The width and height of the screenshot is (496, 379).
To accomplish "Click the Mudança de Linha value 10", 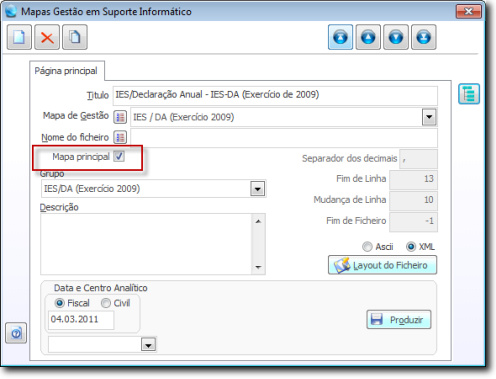I will (413, 200).
